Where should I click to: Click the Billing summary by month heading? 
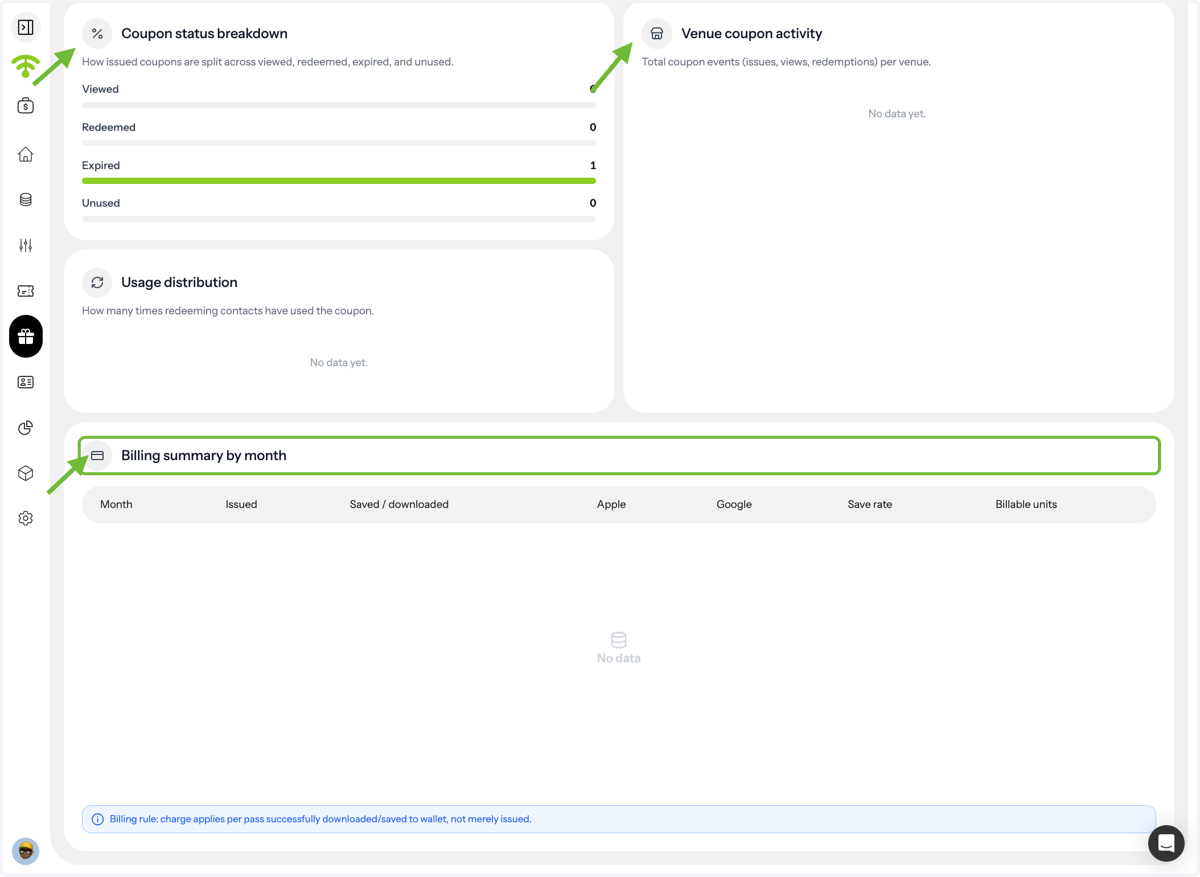(x=204, y=455)
